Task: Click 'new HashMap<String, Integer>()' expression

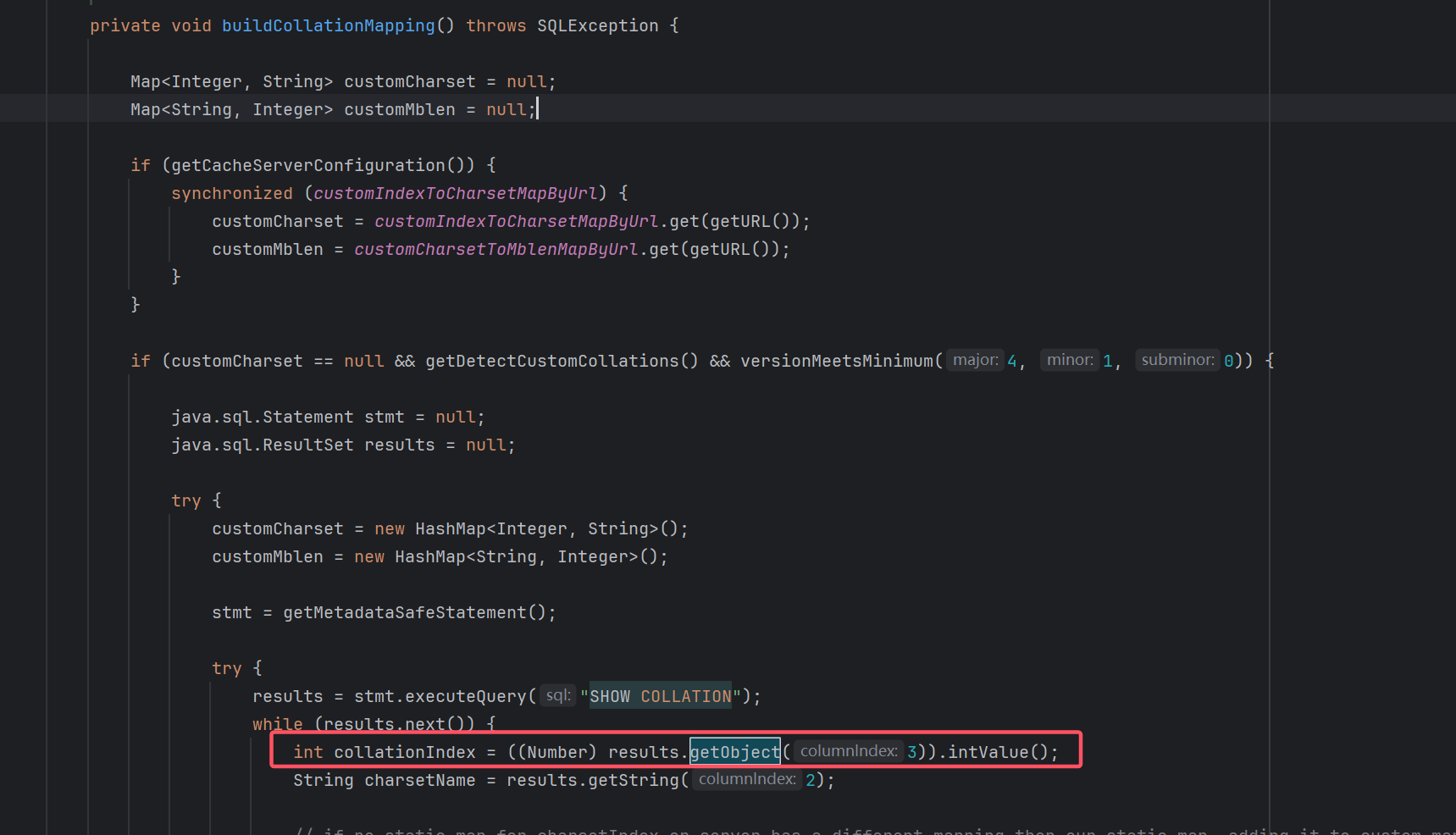Action: point(506,556)
